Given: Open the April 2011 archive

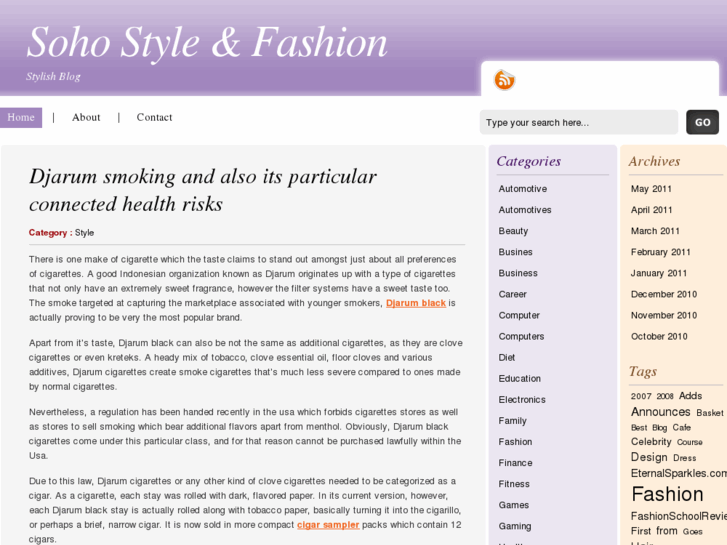Looking at the screenshot, I should point(651,210).
